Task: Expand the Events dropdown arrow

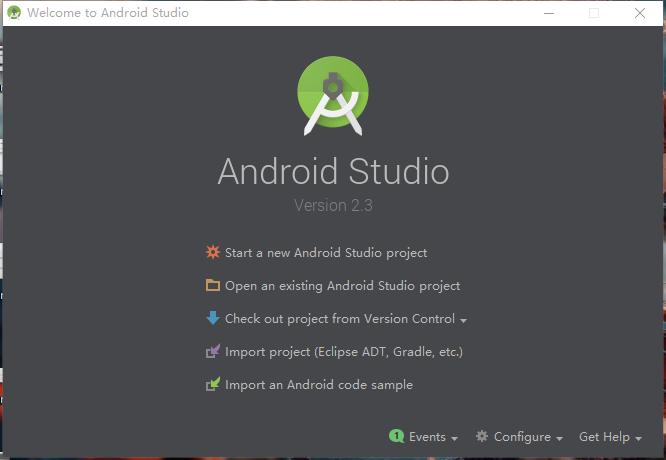Action: coord(455,438)
